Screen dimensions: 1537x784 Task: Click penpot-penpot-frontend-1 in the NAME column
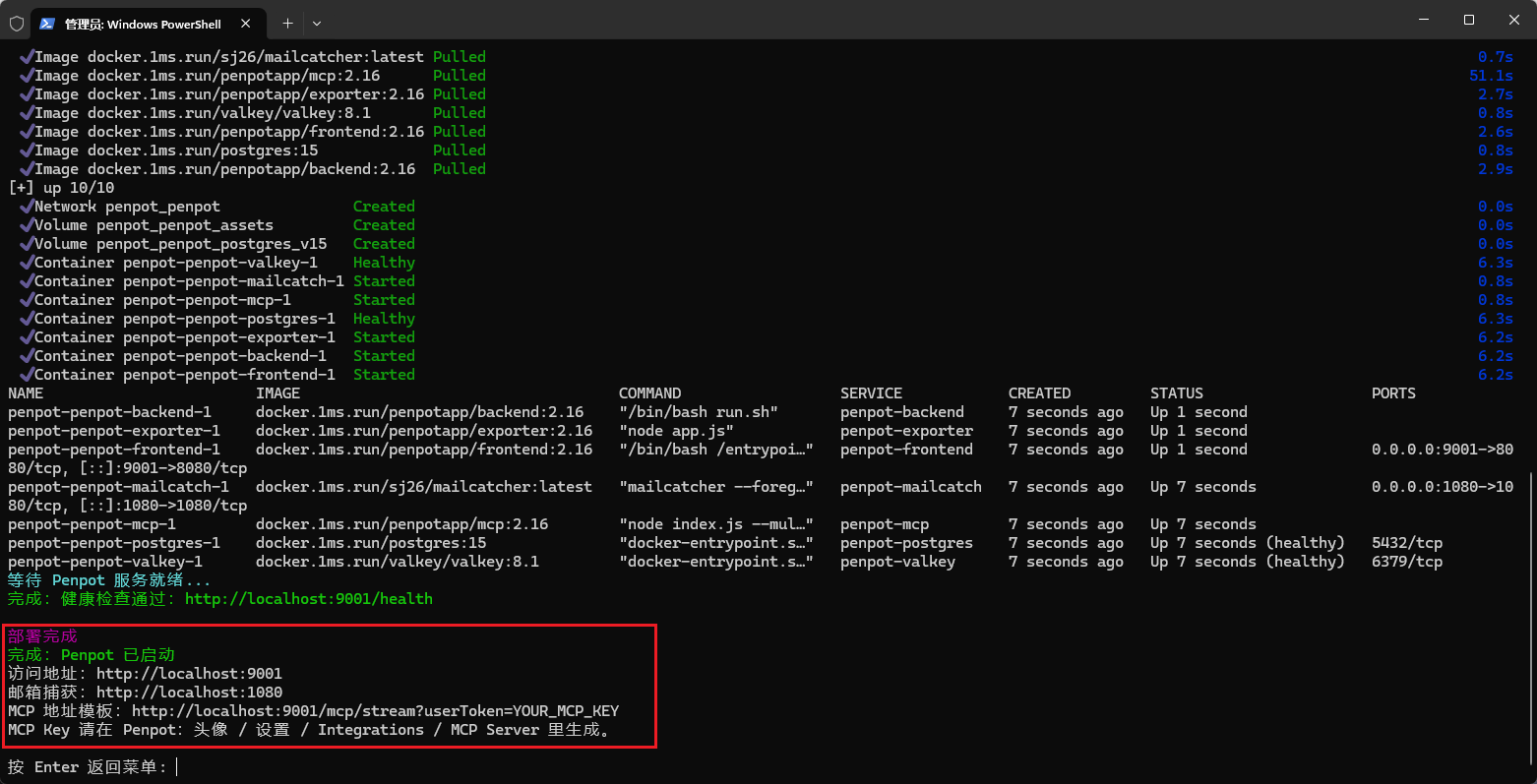(114, 450)
